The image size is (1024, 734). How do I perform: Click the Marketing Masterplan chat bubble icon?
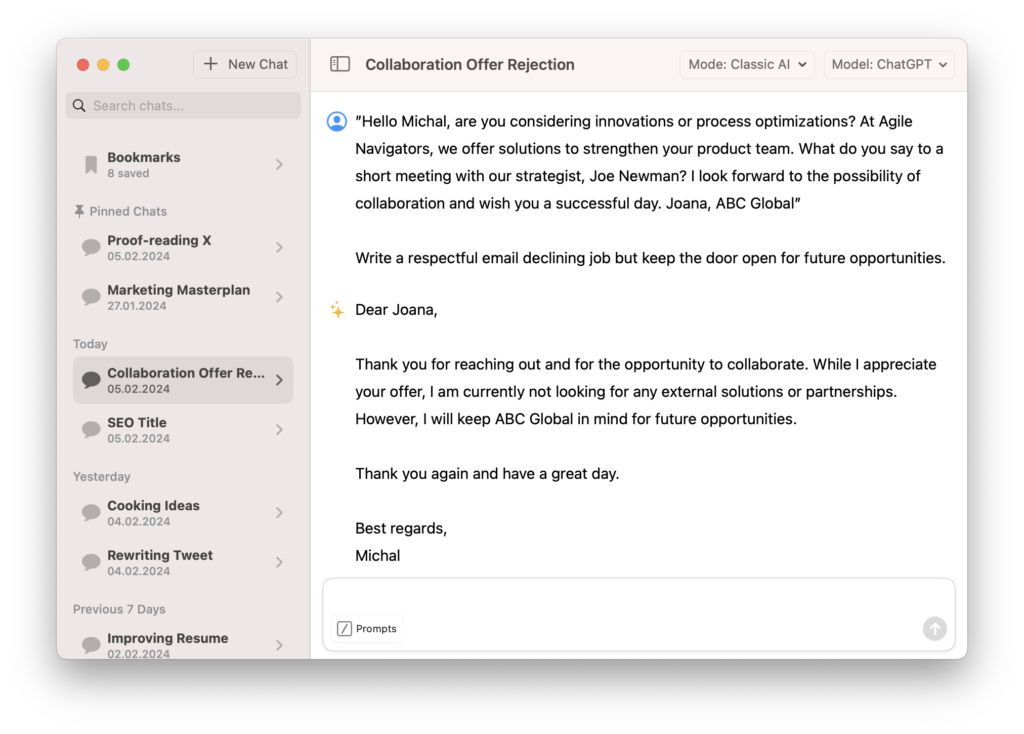pos(91,297)
